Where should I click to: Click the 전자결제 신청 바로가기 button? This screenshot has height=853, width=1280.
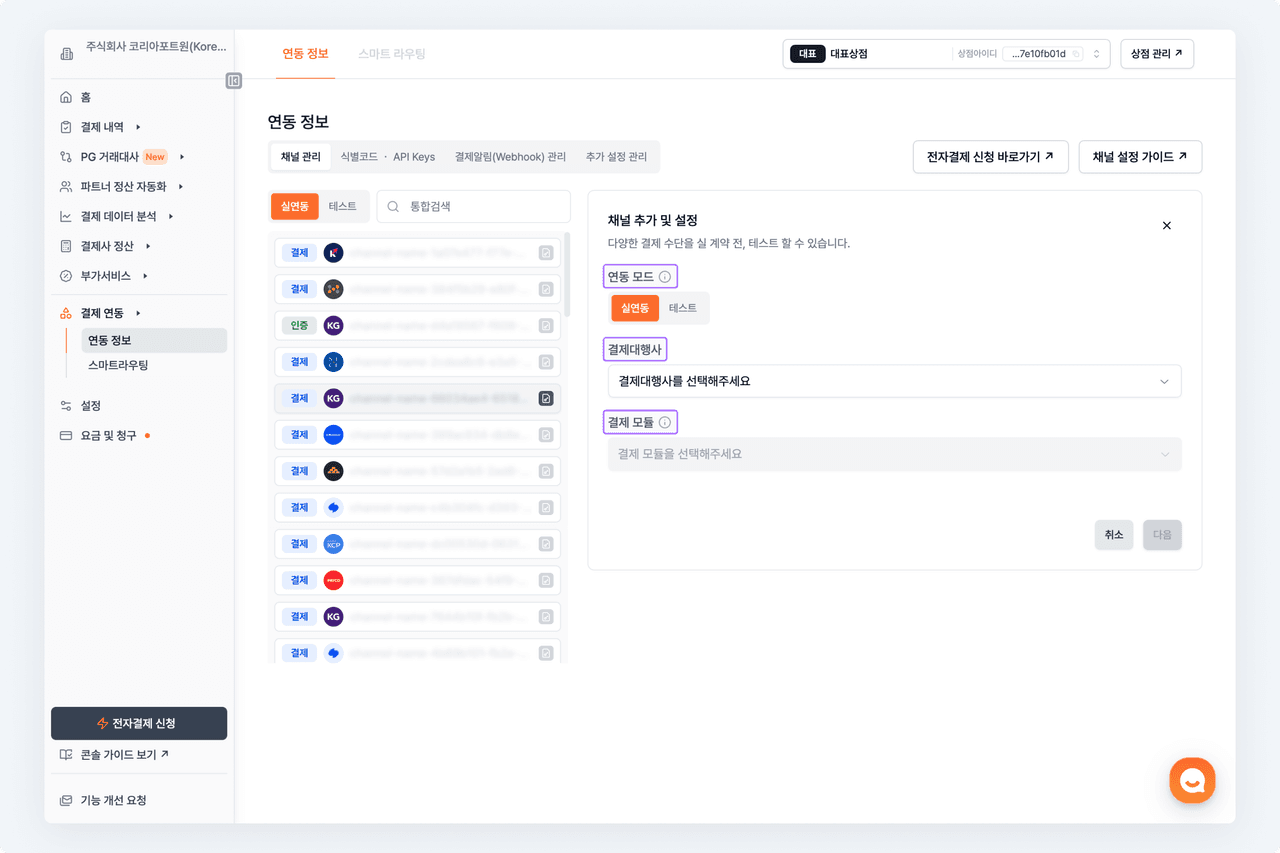[x=990, y=157]
